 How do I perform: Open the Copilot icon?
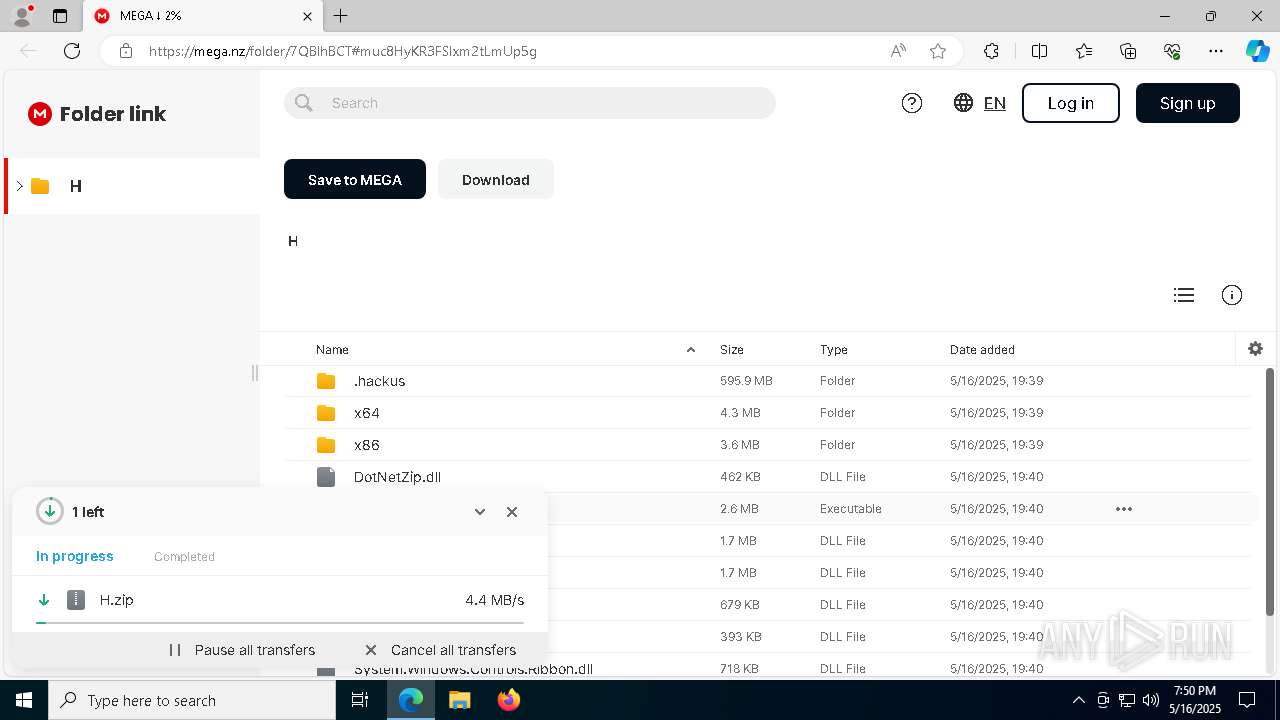1257,51
